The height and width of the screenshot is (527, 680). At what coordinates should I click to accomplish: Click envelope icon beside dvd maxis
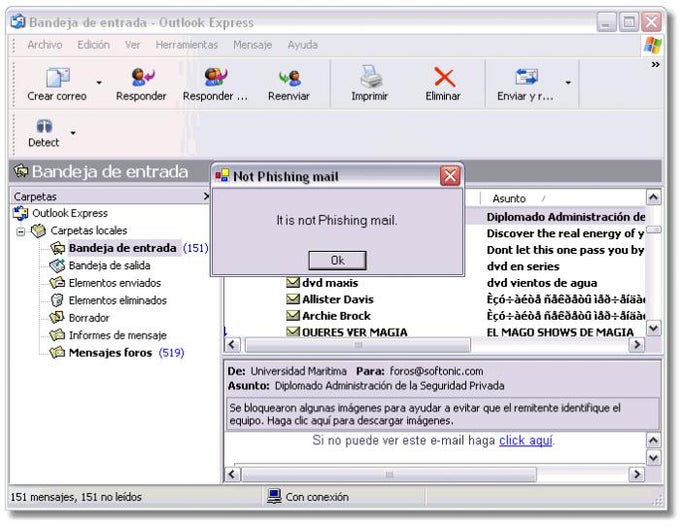tap(293, 282)
